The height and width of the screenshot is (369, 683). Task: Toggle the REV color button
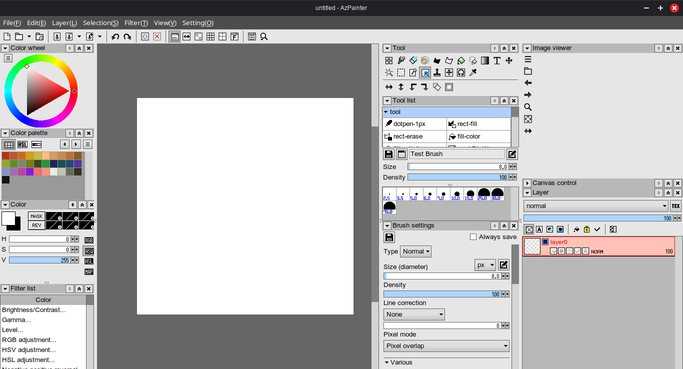36,225
